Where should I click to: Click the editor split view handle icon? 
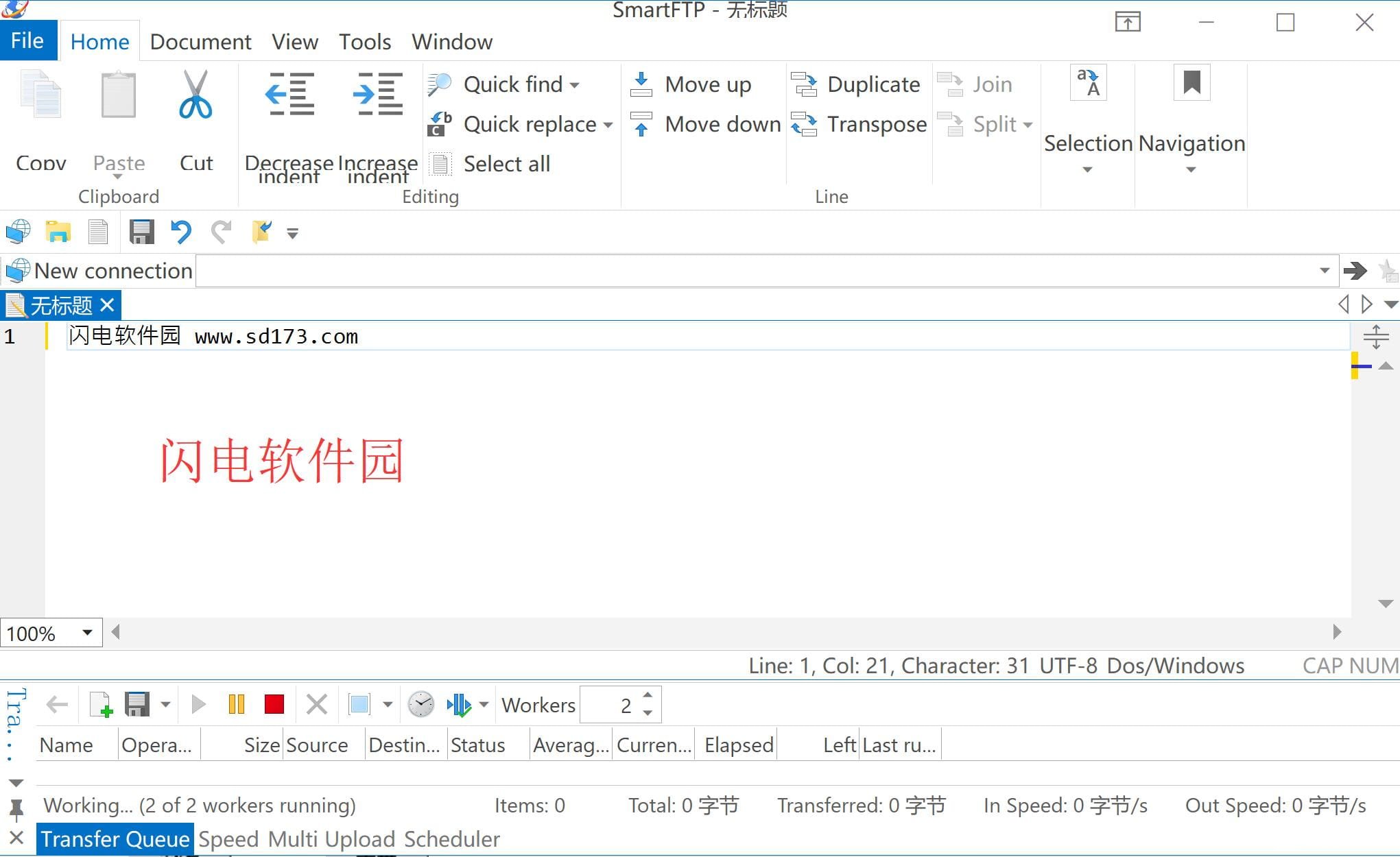pos(1375,337)
